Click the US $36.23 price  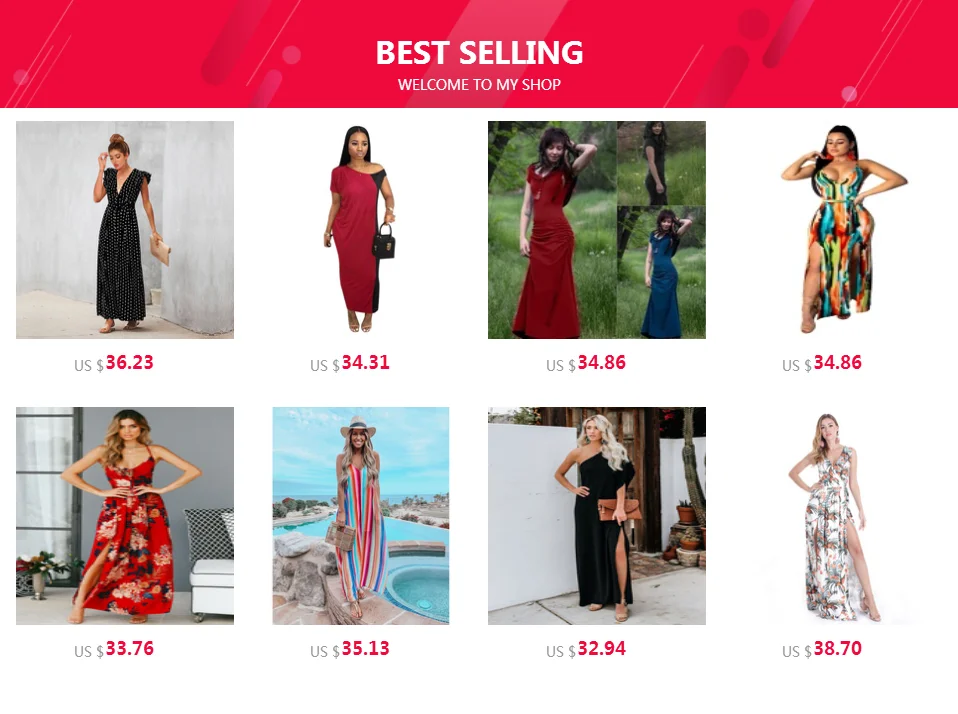click(114, 363)
